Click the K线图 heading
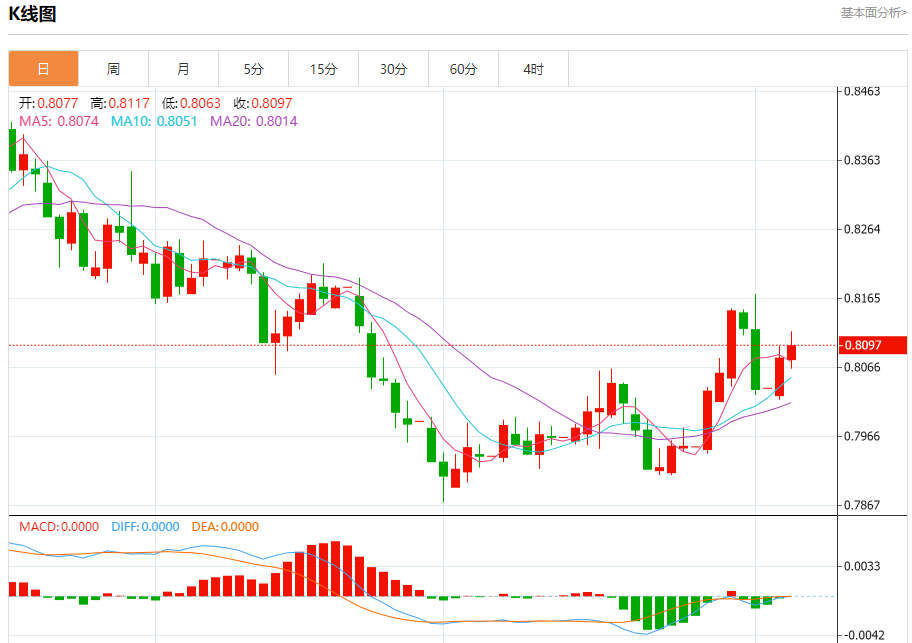The height and width of the screenshot is (643, 912). click(x=33, y=14)
